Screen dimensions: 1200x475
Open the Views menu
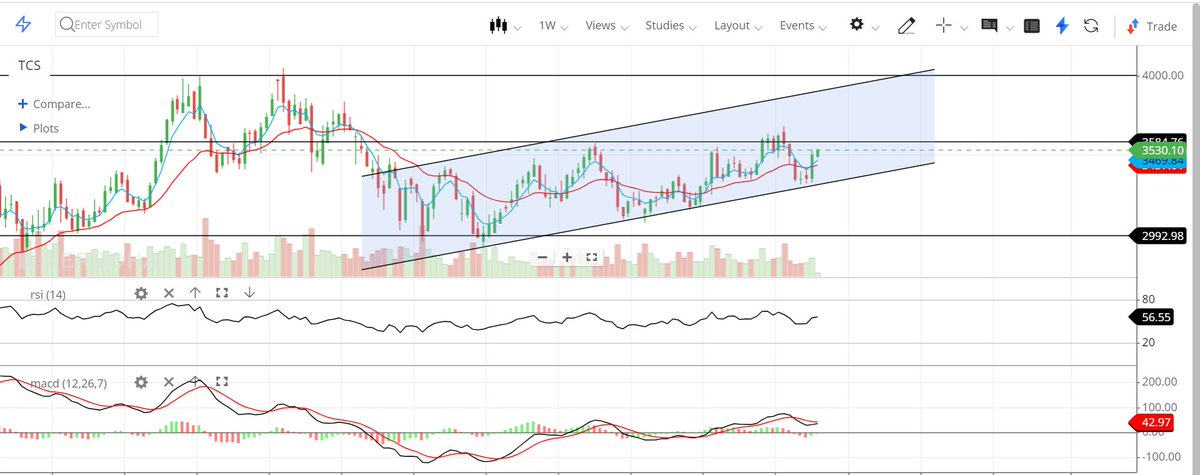click(x=606, y=26)
